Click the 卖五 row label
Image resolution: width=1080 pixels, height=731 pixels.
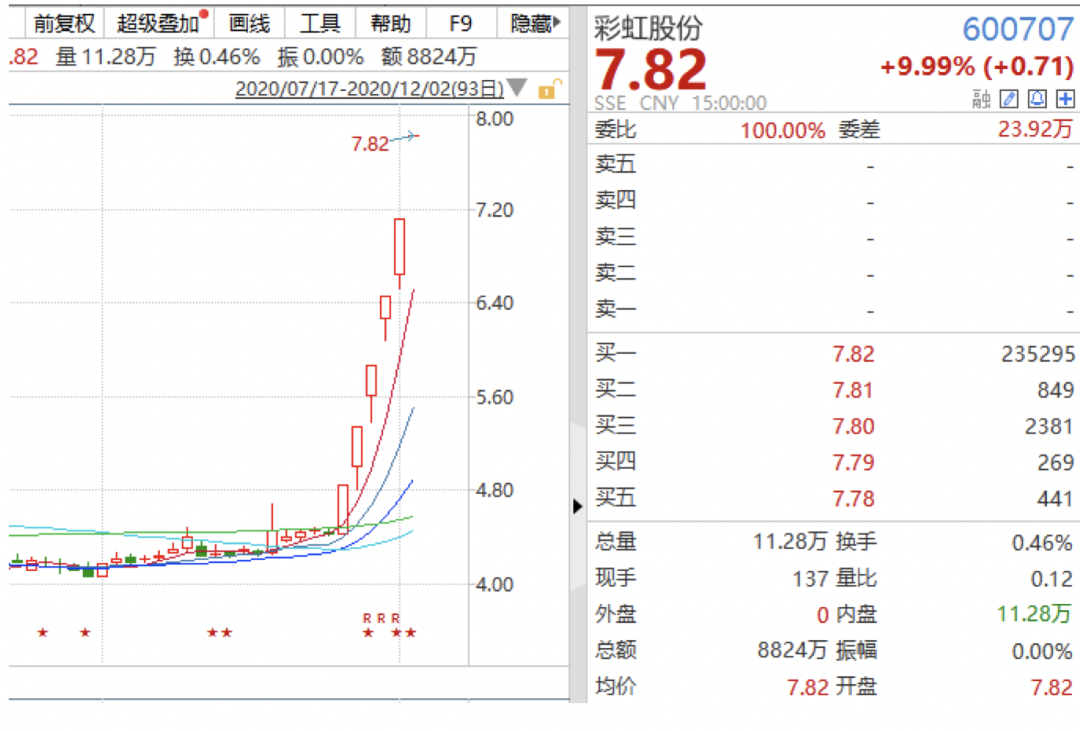point(615,164)
